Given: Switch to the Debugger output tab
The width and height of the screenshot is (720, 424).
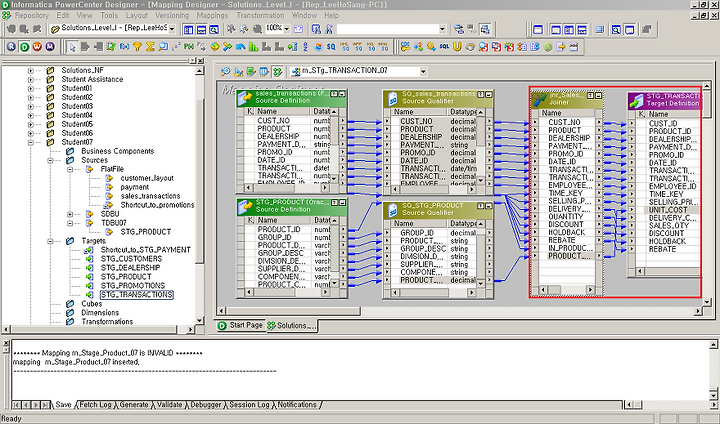Looking at the screenshot, I should pos(205,405).
